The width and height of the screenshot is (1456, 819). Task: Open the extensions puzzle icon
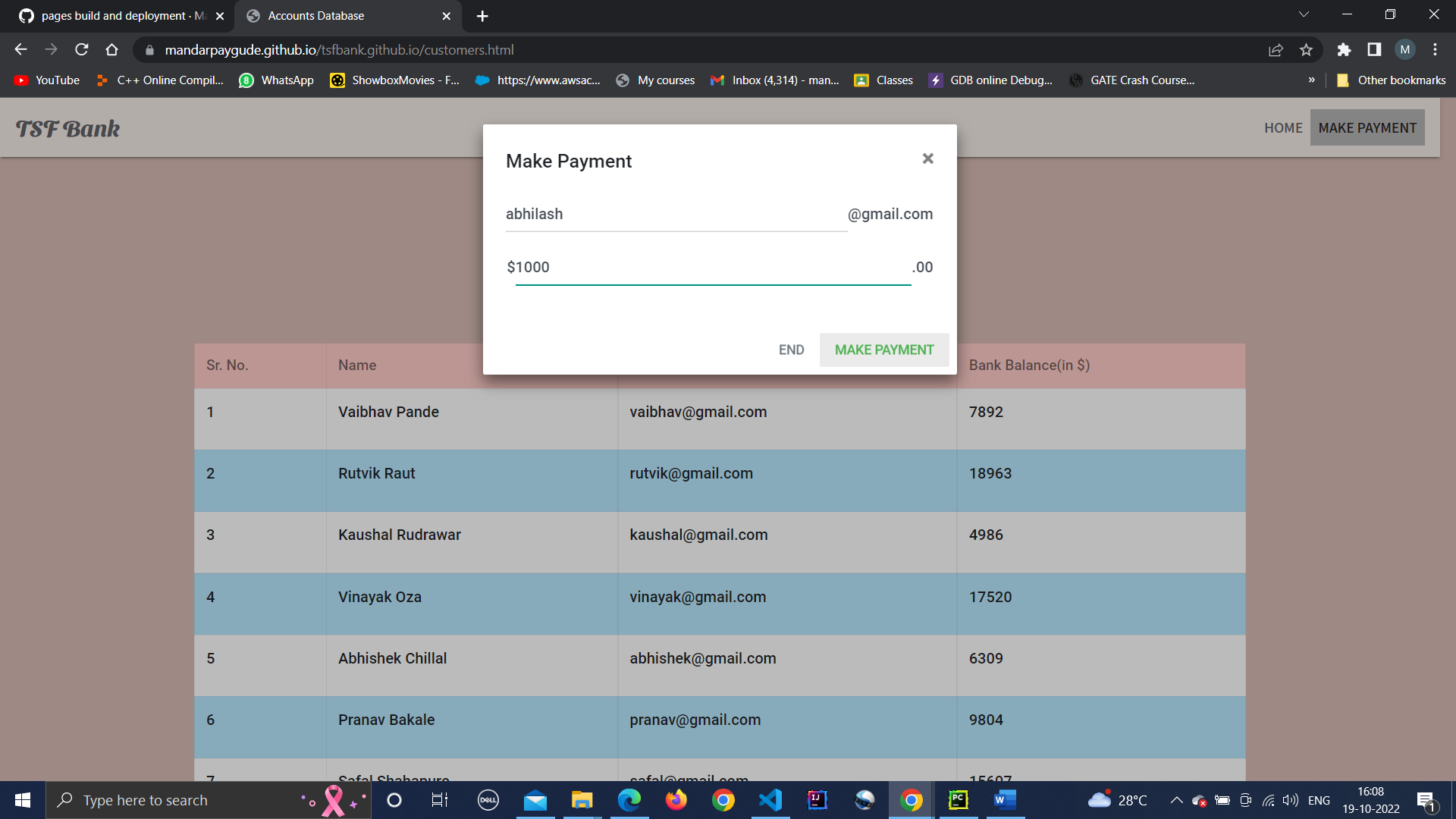point(1344,49)
